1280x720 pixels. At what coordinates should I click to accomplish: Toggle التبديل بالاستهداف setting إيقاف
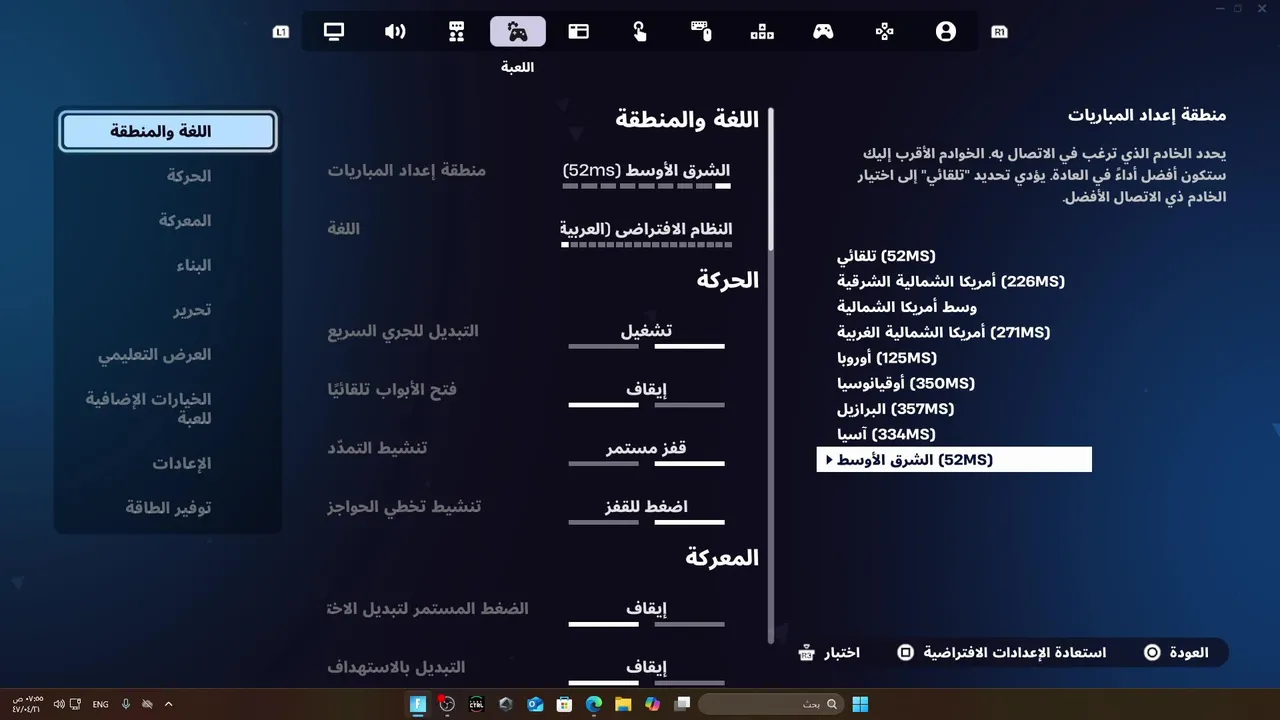coord(647,669)
